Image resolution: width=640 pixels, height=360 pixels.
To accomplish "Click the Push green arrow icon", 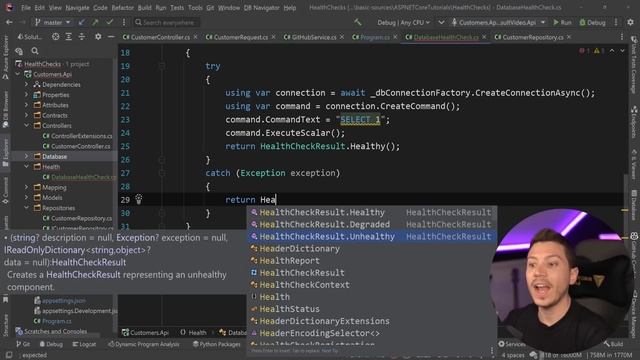I will [x=96, y=22].
